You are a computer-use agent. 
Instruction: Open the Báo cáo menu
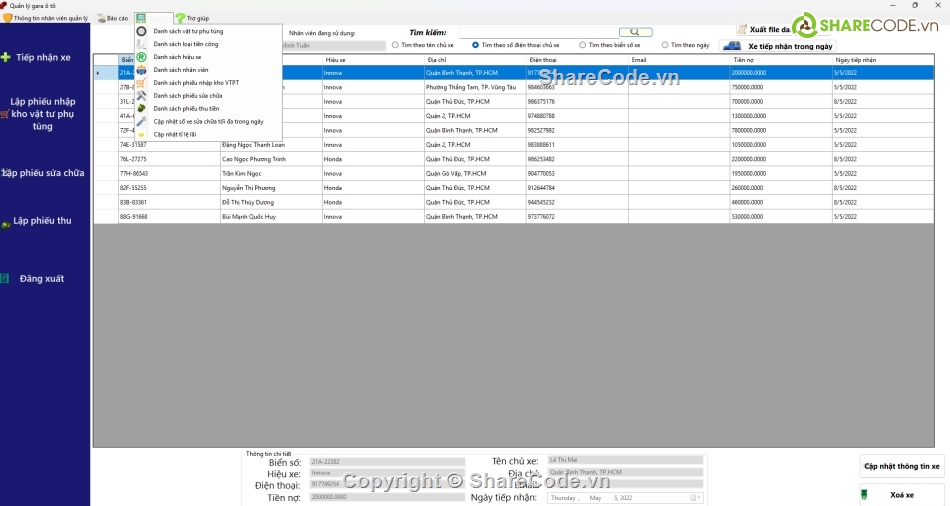(x=112, y=18)
